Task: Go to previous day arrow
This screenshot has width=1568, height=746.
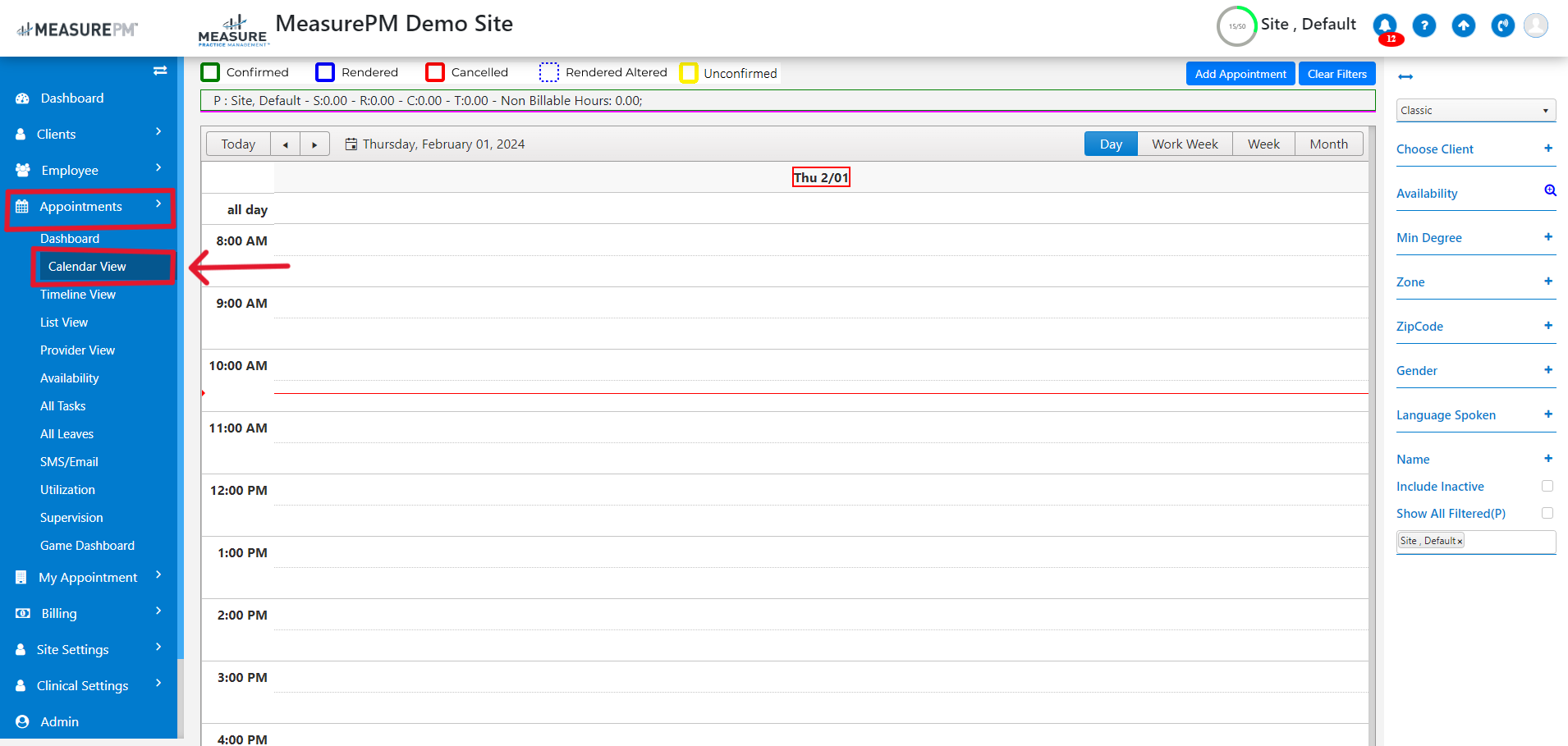Action: tap(286, 144)
